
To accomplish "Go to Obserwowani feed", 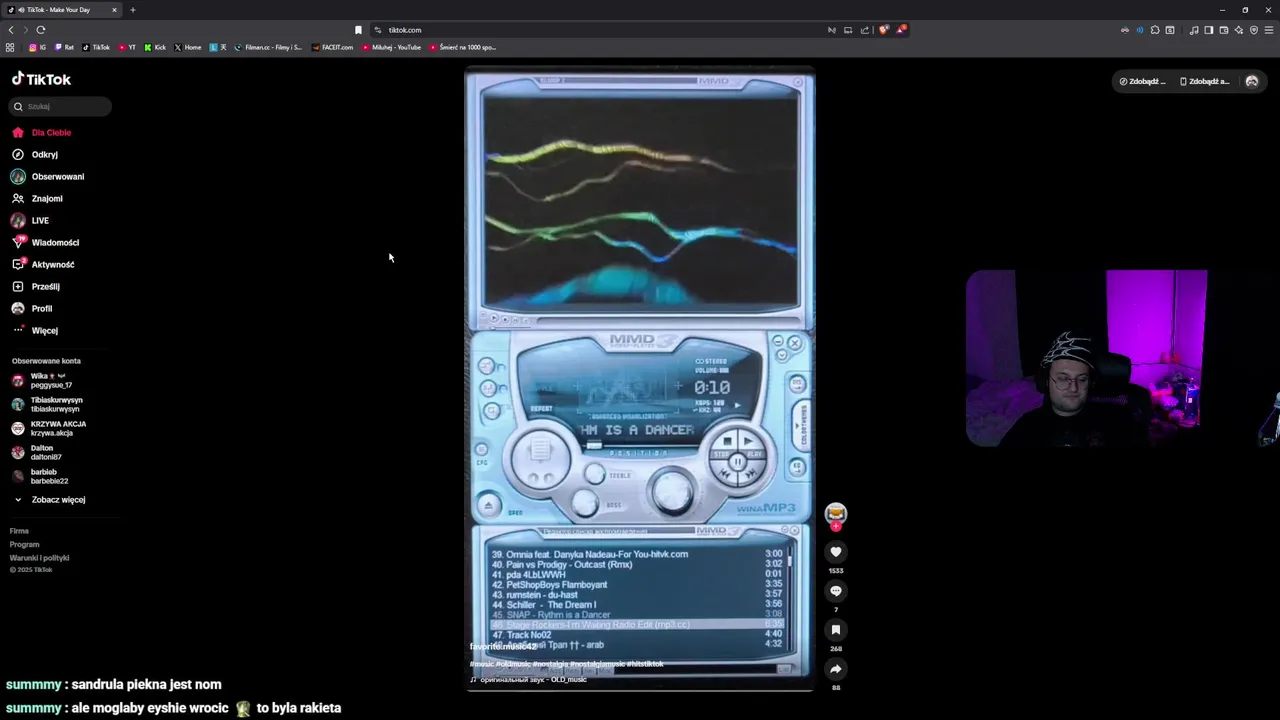I will point(48,176).
